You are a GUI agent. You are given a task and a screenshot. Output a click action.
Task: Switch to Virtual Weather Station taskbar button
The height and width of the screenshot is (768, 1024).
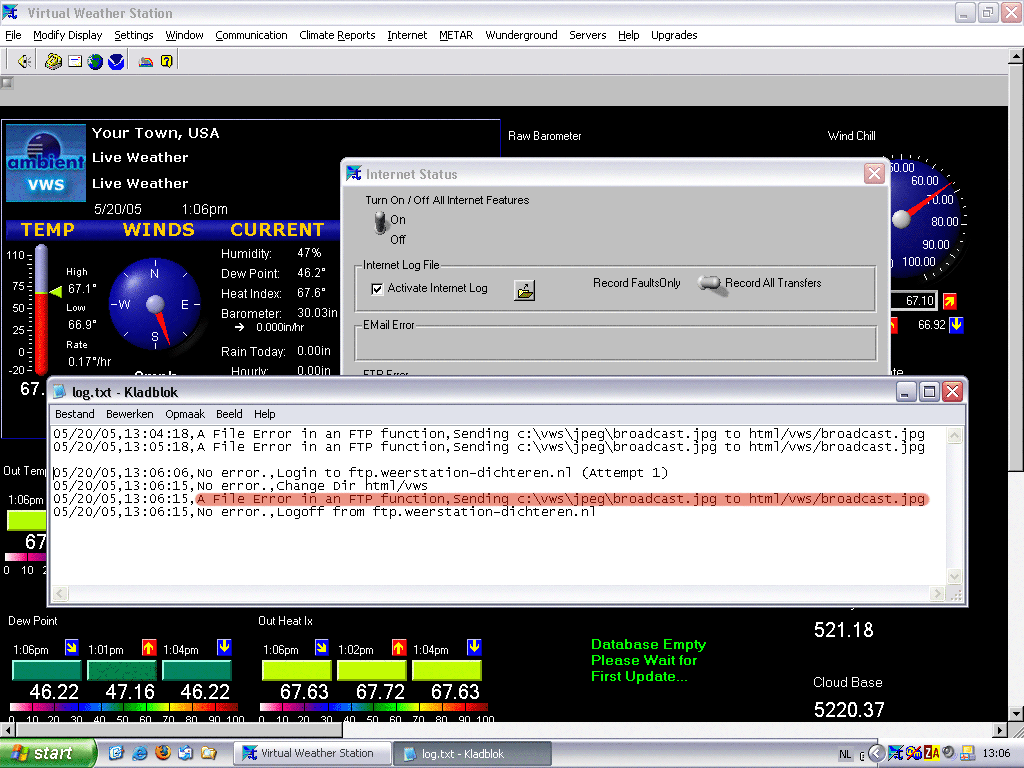coord(313,754)
